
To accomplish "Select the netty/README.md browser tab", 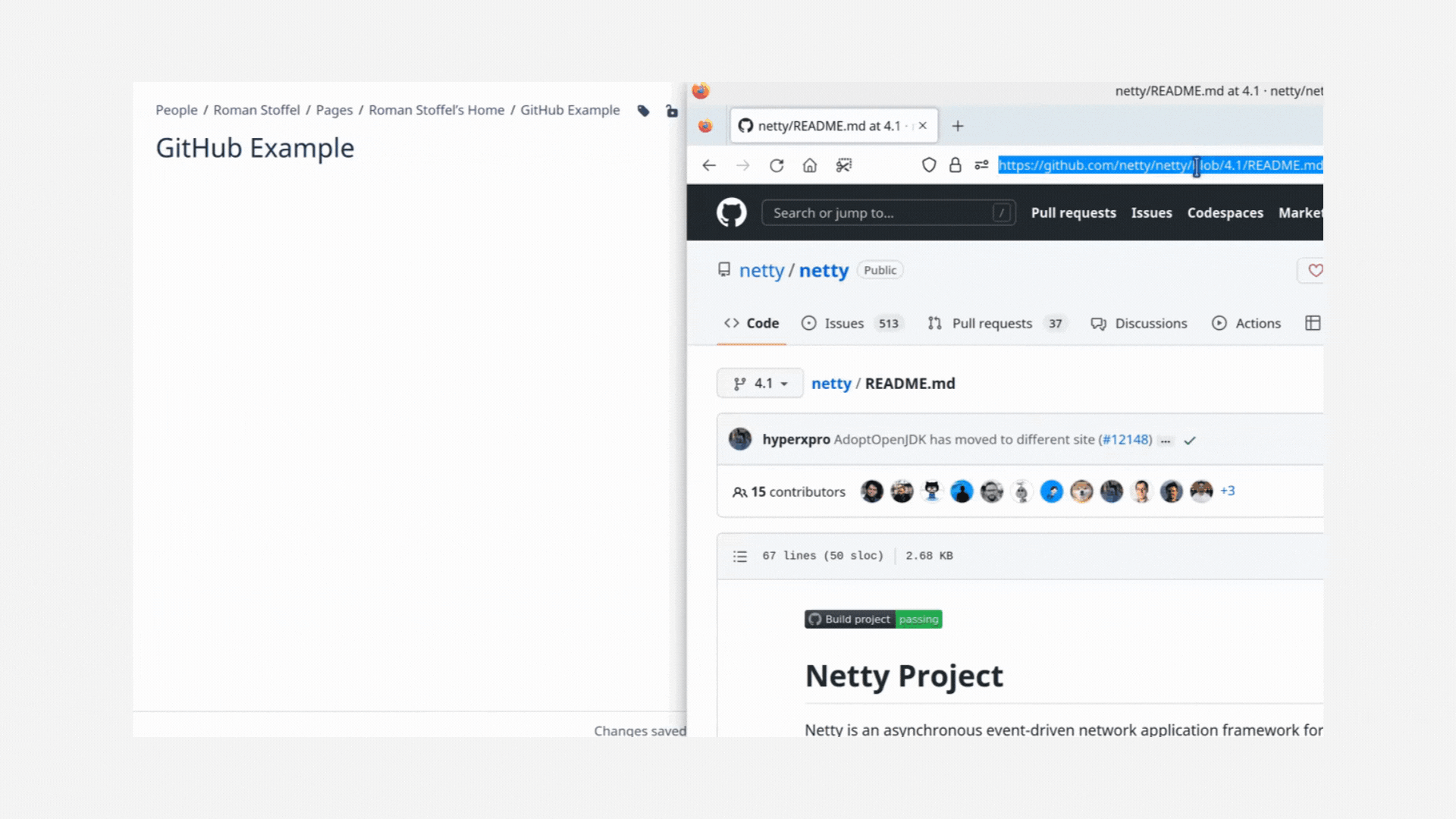I will (827, 125).
